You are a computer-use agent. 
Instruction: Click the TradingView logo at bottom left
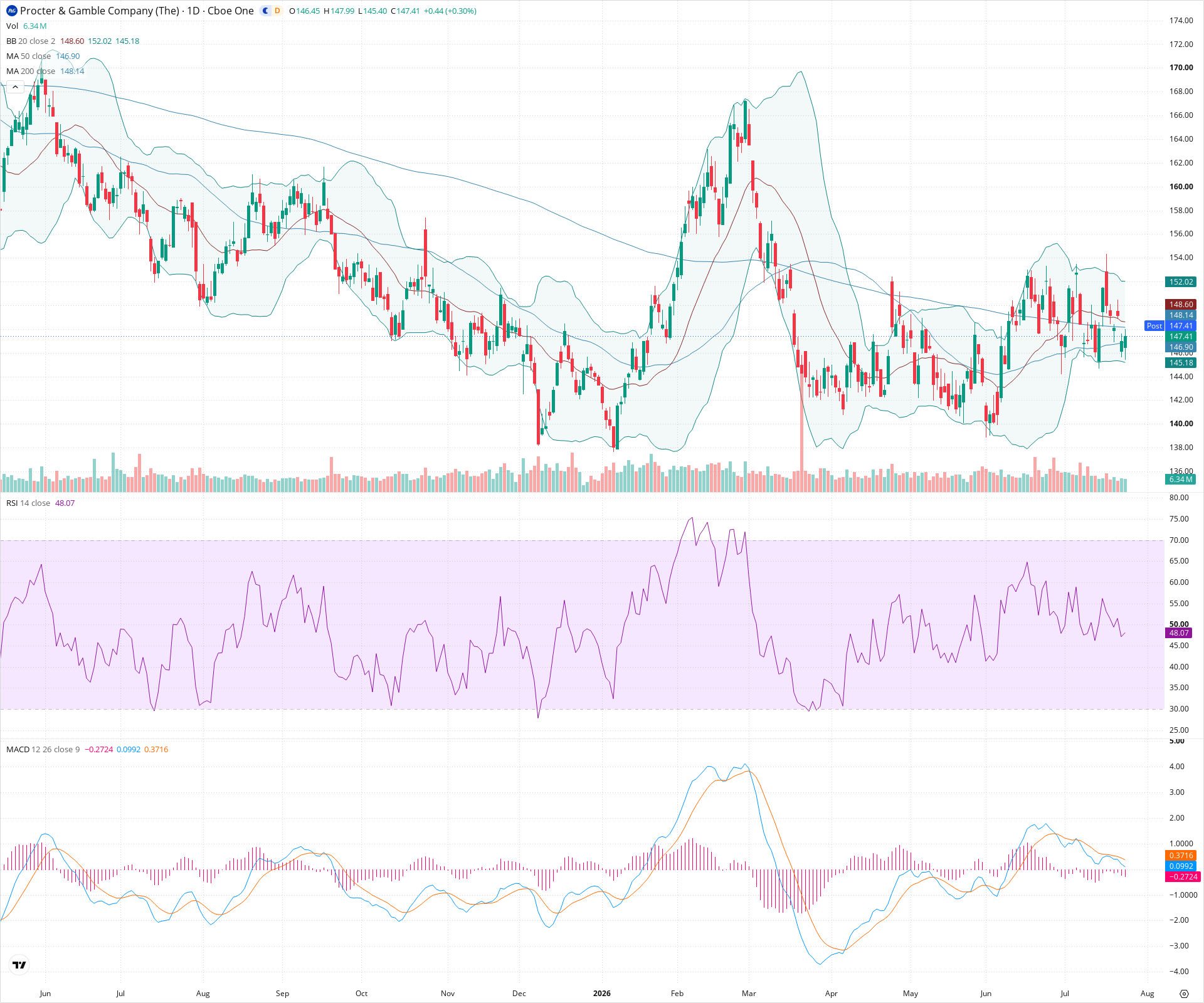tap(19, 965)
